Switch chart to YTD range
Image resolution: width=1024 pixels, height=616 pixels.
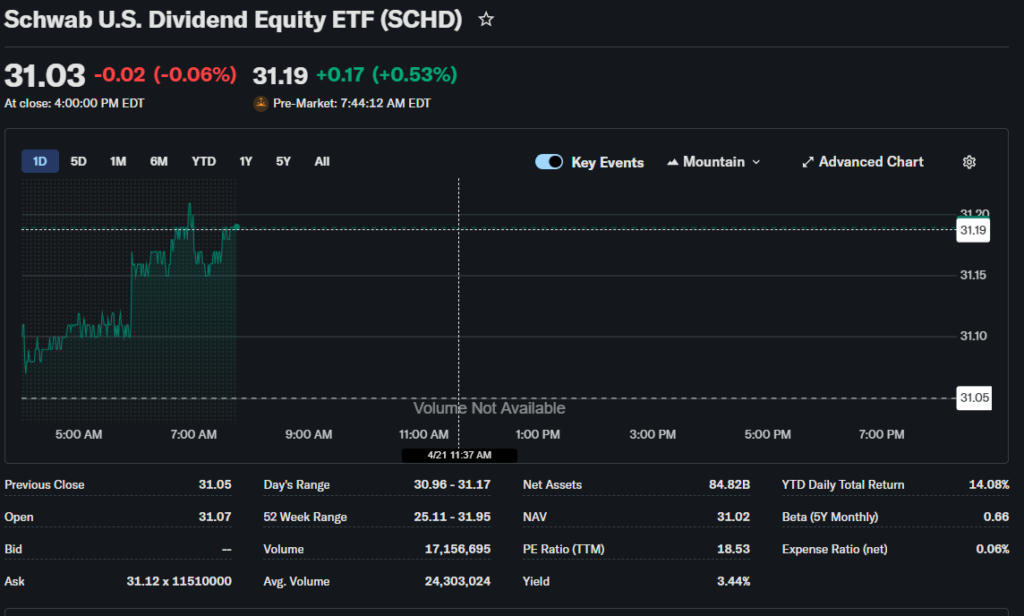(204, 162)
